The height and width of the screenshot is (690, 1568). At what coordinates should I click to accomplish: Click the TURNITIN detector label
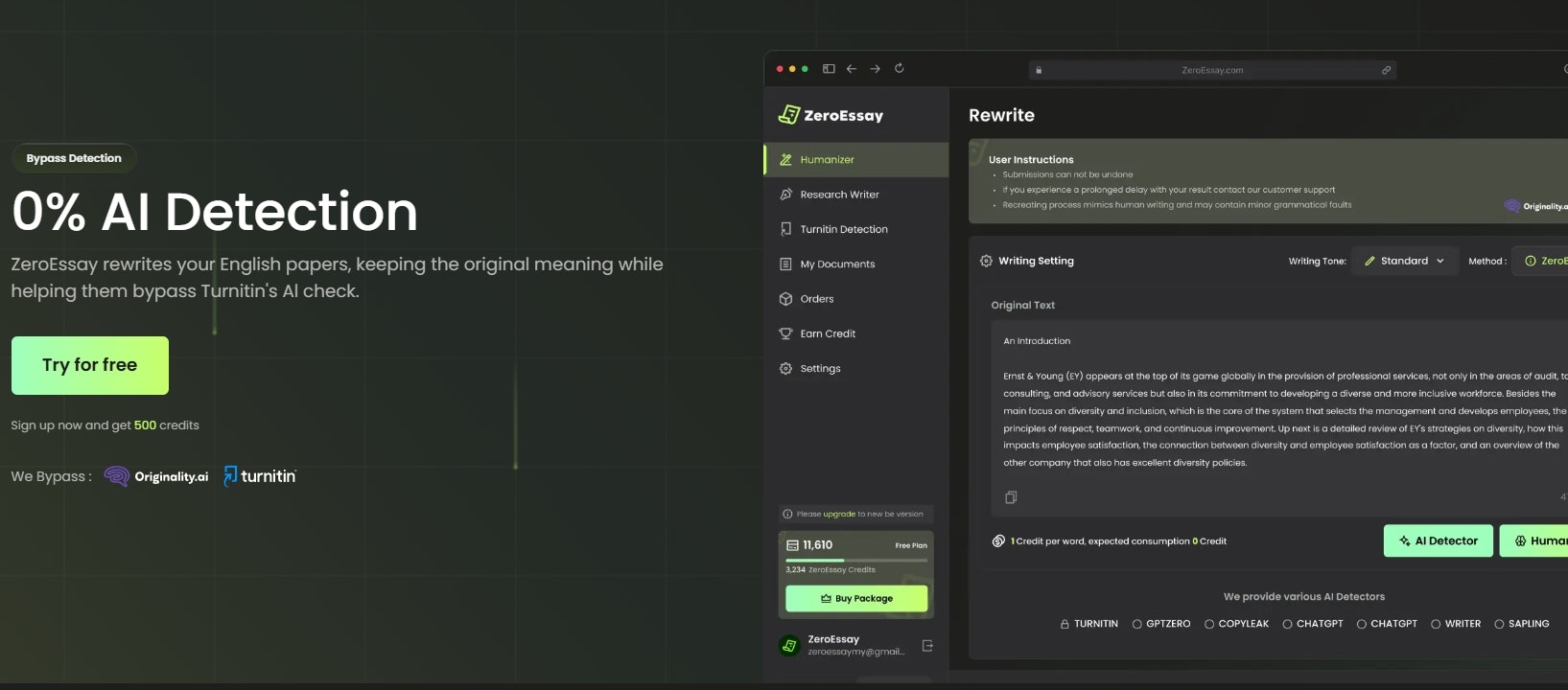pyautogui.click(x=1096, y=624)
